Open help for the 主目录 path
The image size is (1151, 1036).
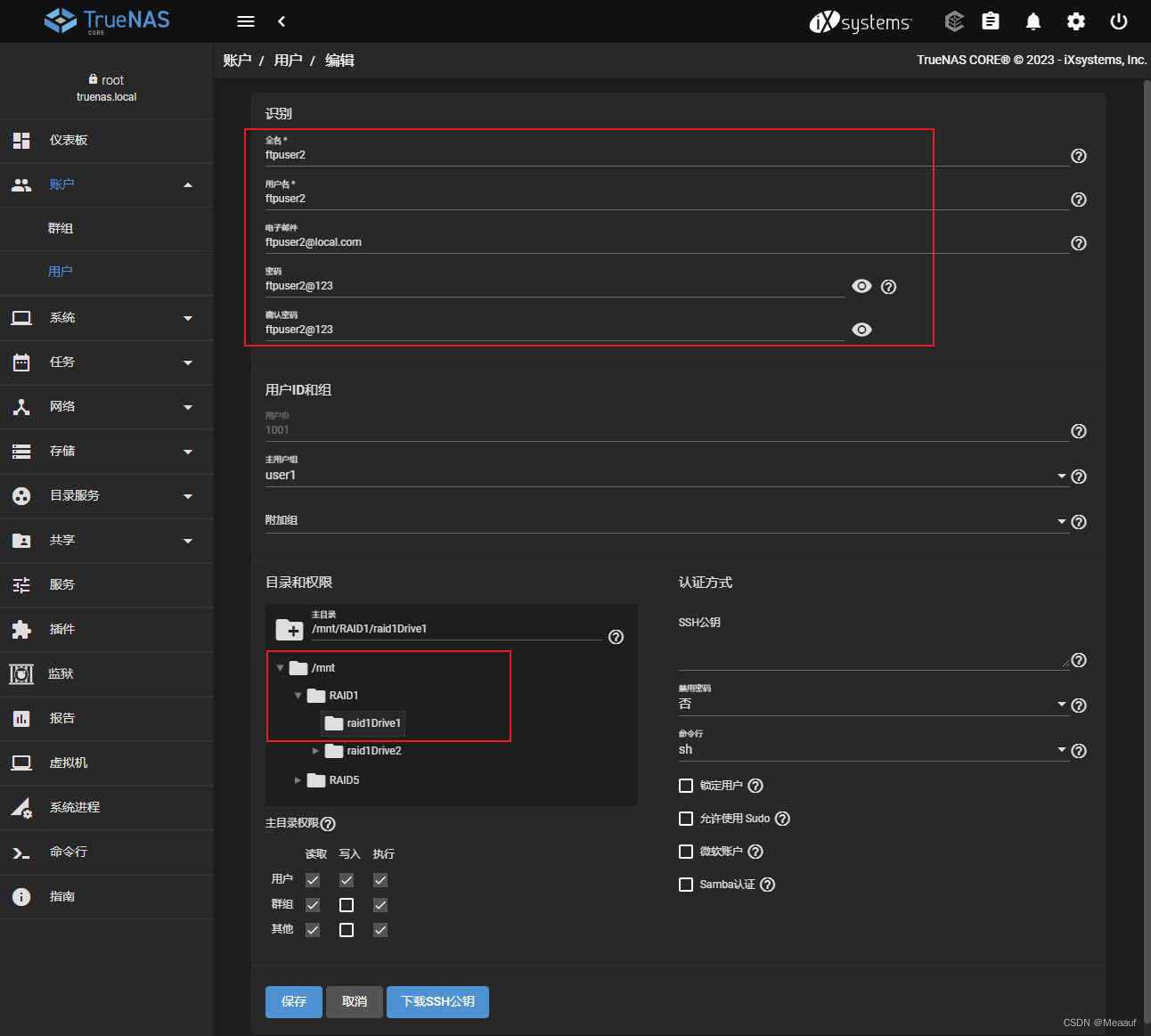click(x=616, y=637)
